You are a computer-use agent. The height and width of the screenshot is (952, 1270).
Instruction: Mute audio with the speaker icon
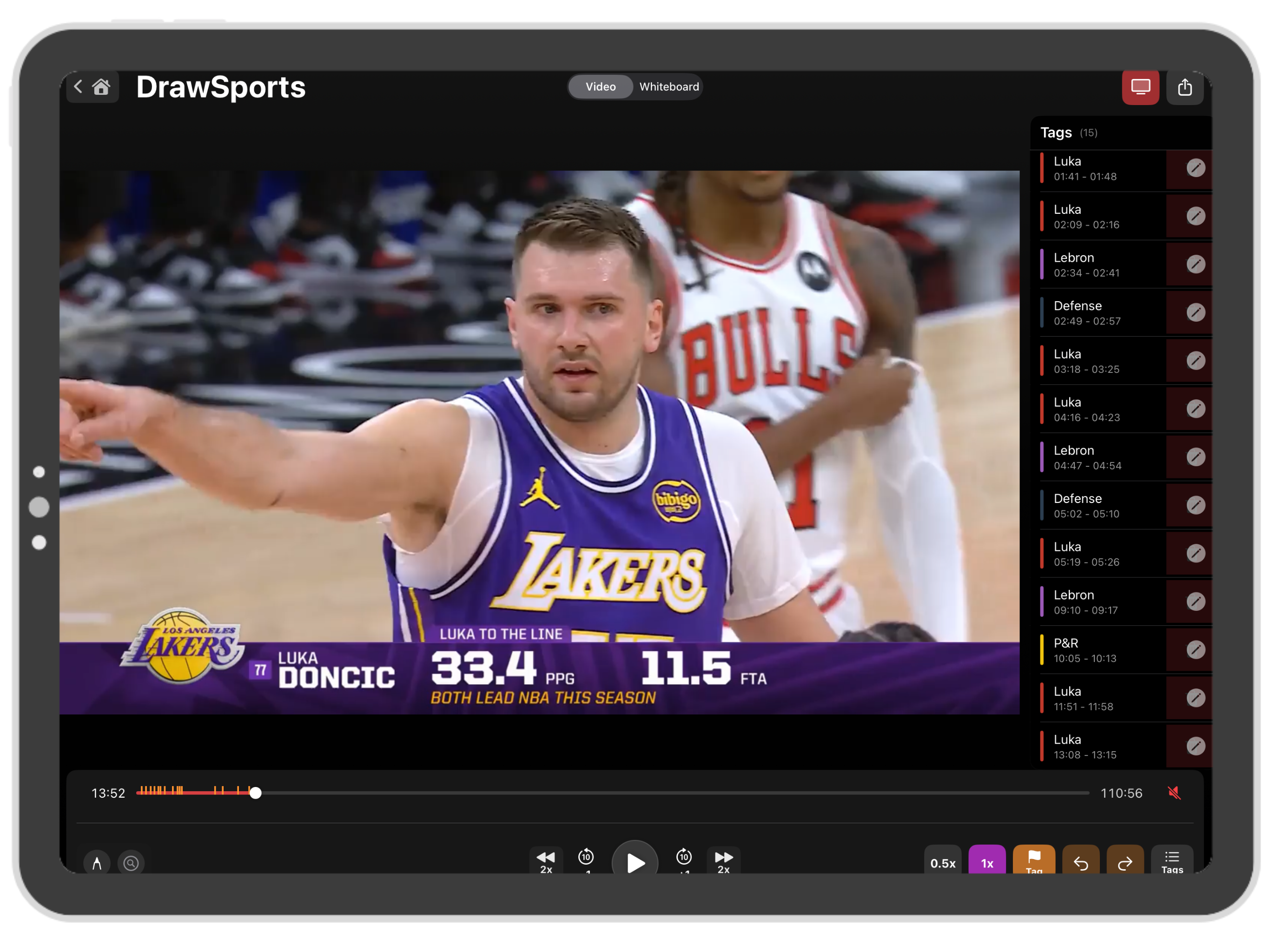[x=1174, y=793]
